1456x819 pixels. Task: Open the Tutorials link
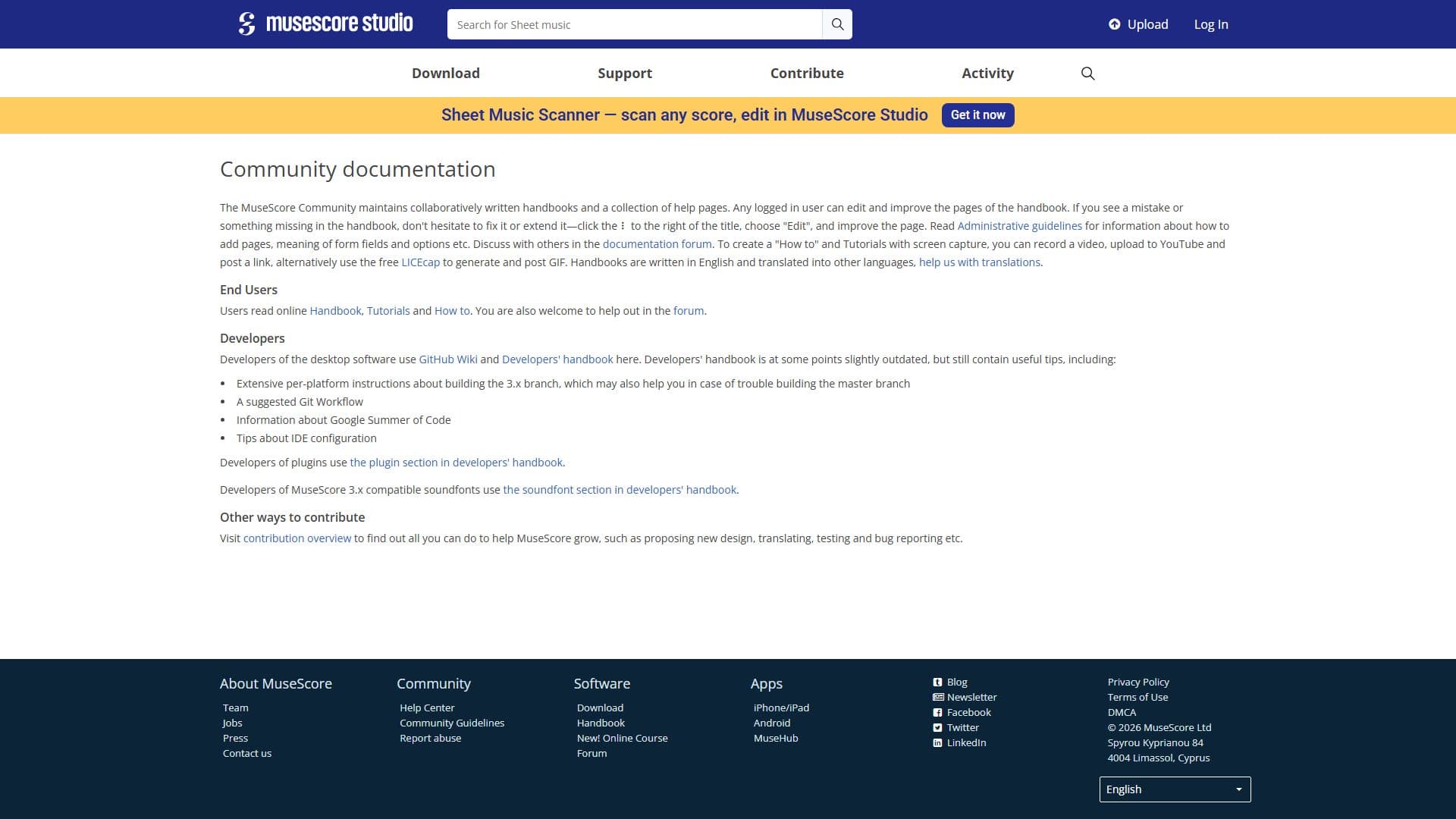[x=388, y=311]
